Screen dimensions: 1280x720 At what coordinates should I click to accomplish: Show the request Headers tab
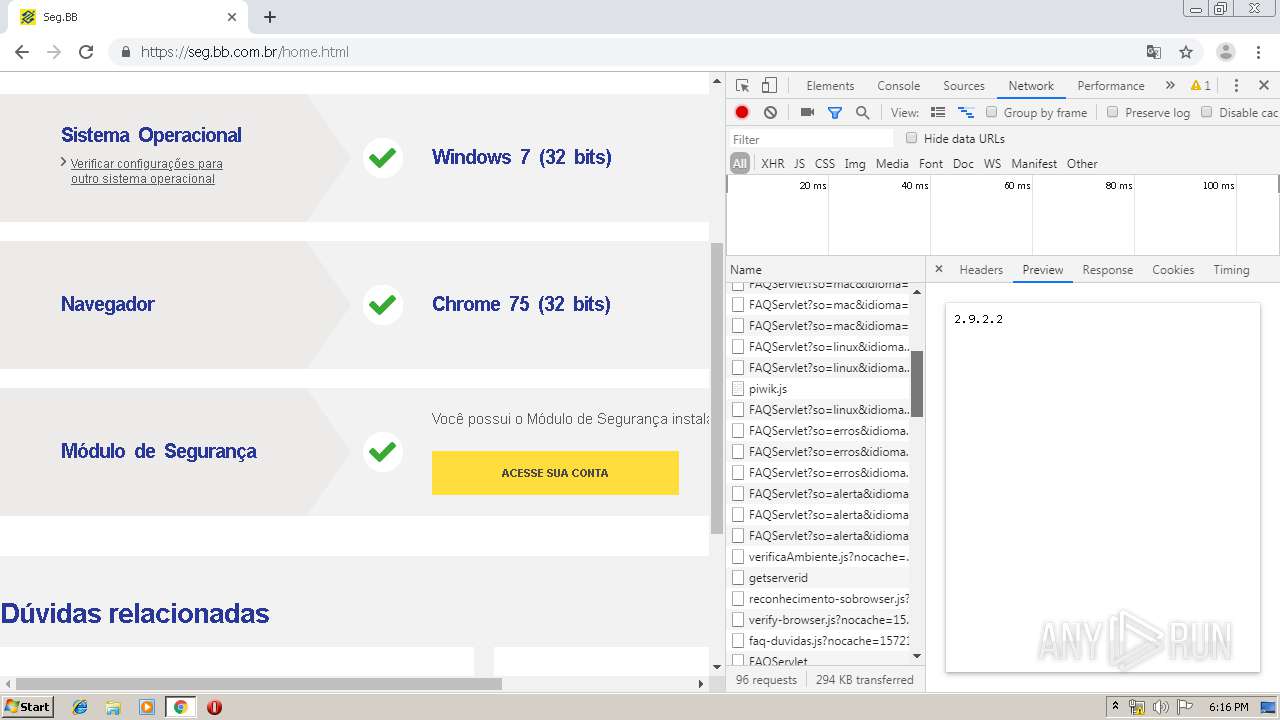(981, 270)
